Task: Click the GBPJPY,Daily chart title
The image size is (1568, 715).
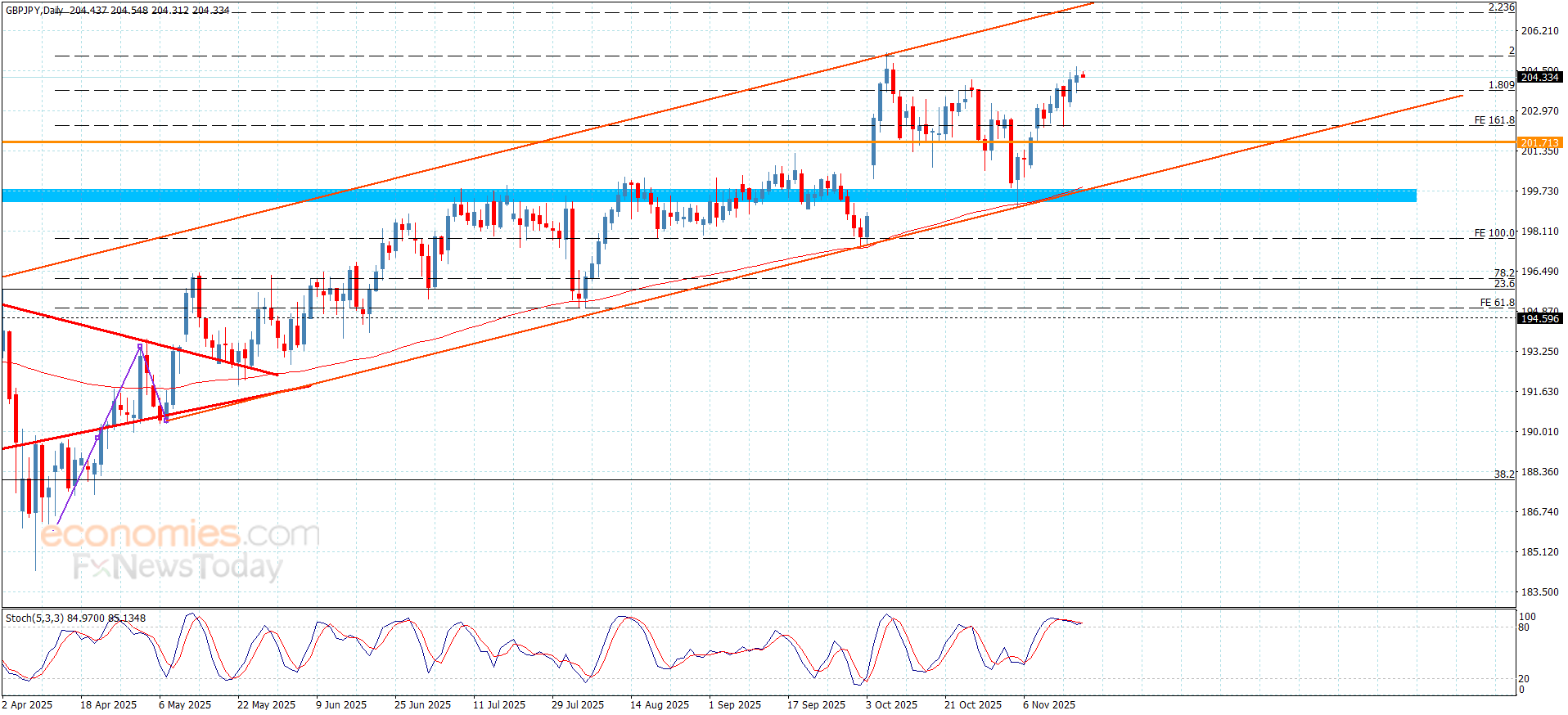Action: pos(34,11)
